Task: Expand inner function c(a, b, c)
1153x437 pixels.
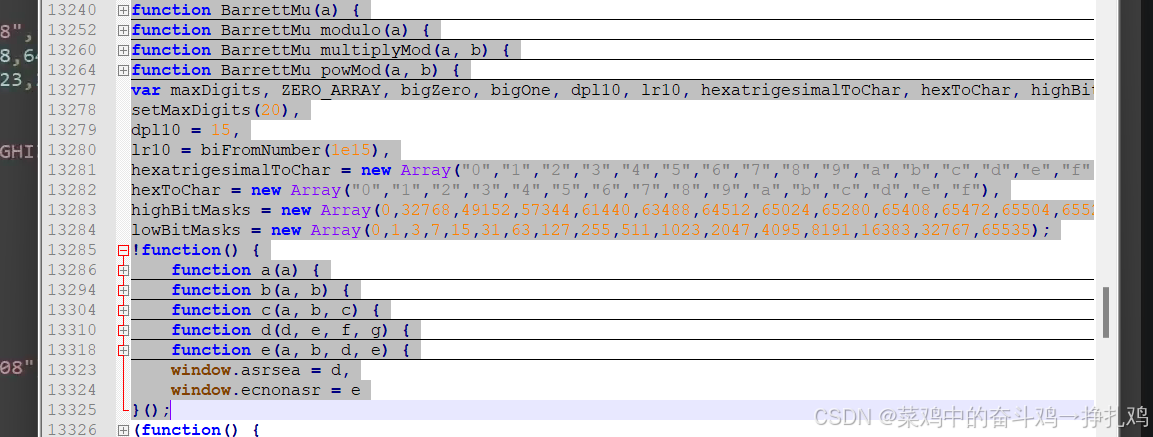Action: (x=124, y=310)
